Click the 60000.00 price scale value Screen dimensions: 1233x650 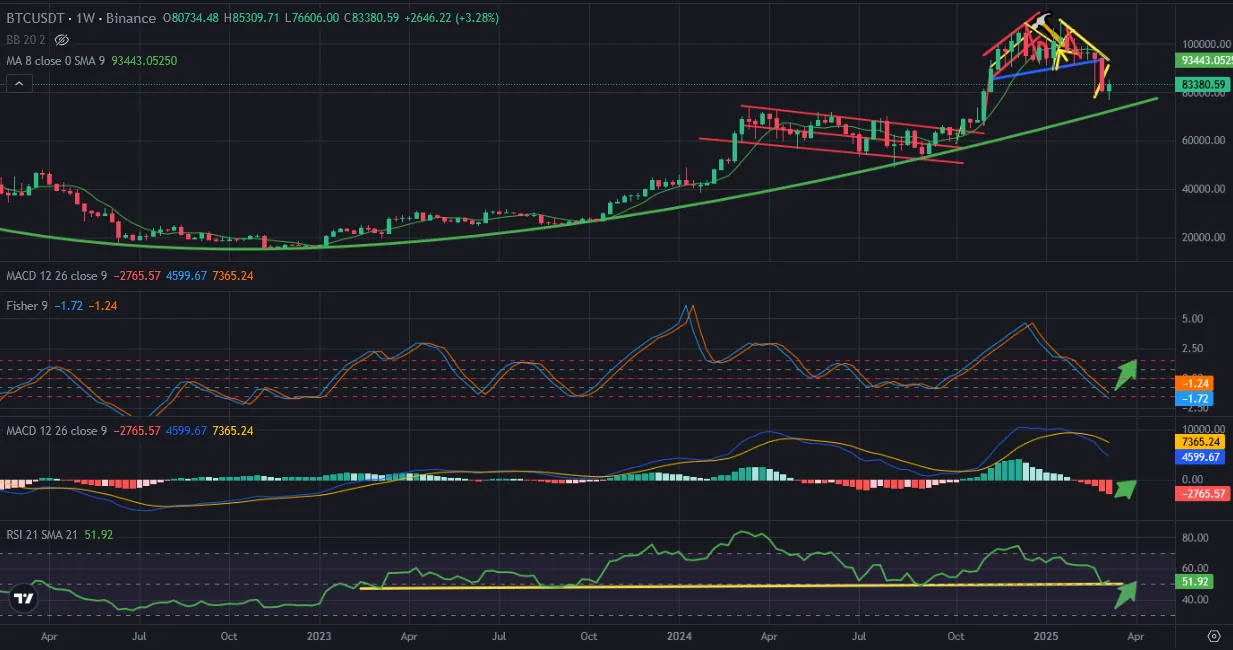pyautogui.click(x=1205, y=140)
